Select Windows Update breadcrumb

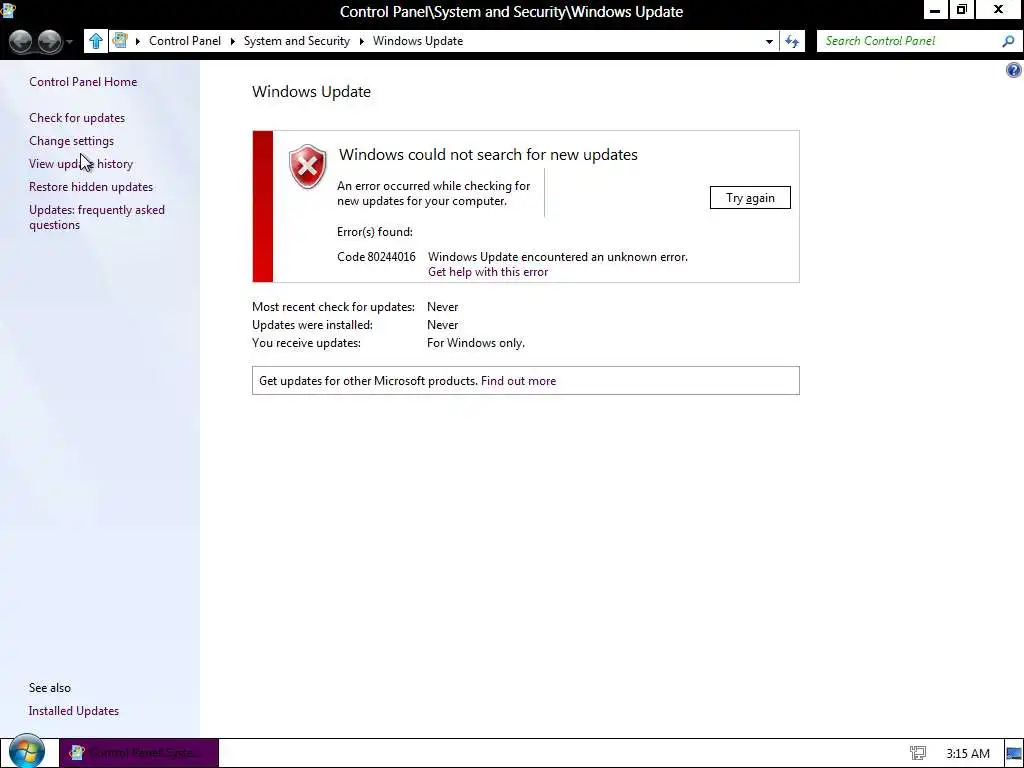418,40
